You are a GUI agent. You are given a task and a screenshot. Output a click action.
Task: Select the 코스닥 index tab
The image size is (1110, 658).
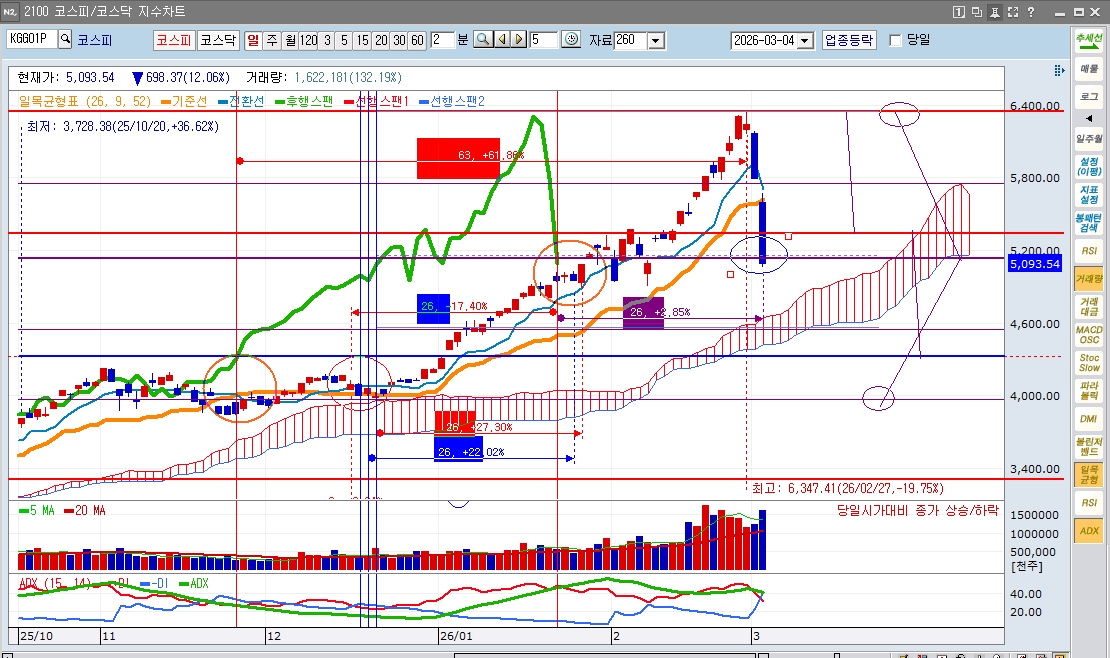tap(217, 40)
